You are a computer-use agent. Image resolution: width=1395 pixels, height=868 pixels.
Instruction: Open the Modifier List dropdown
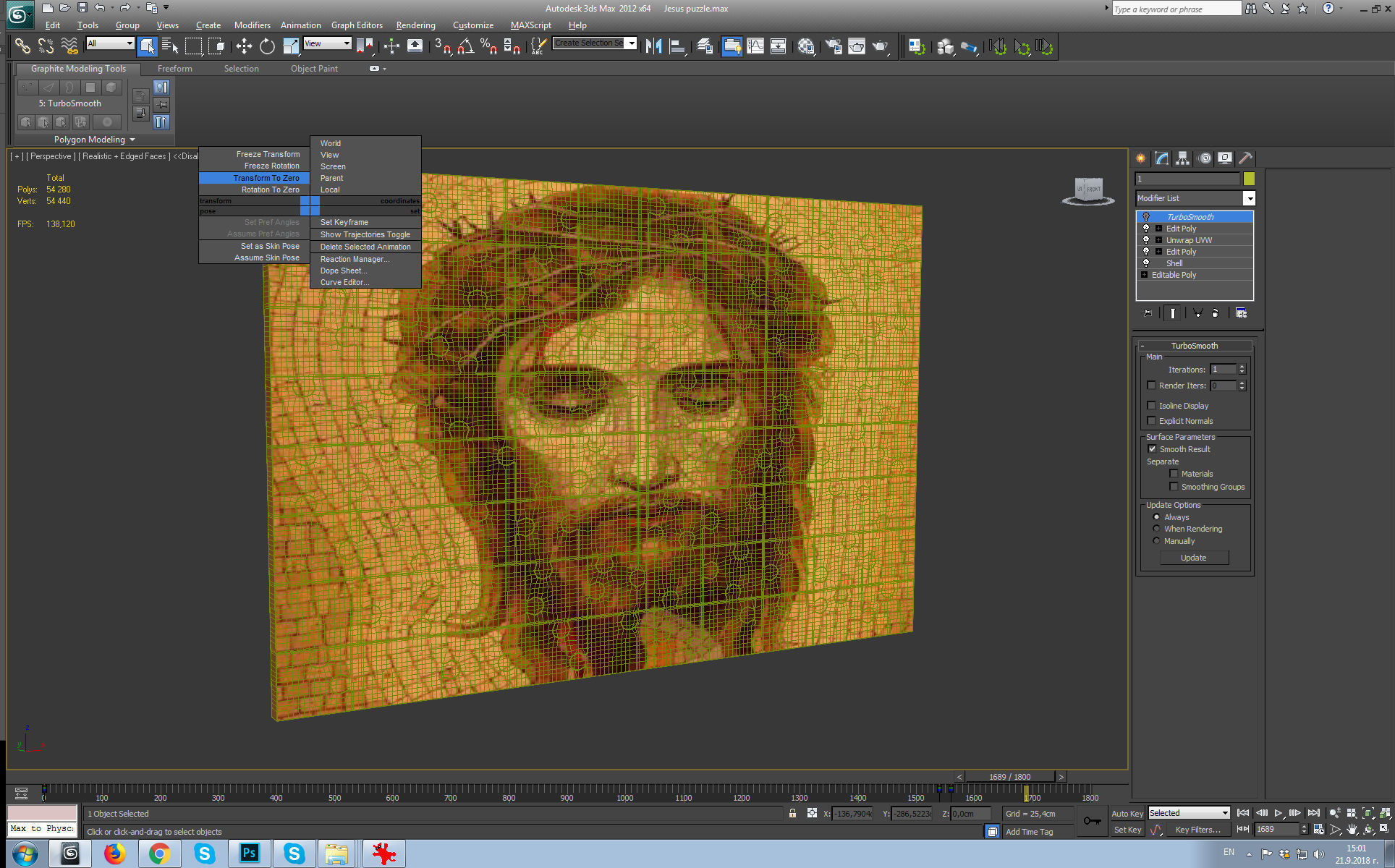click(1249, 198)
